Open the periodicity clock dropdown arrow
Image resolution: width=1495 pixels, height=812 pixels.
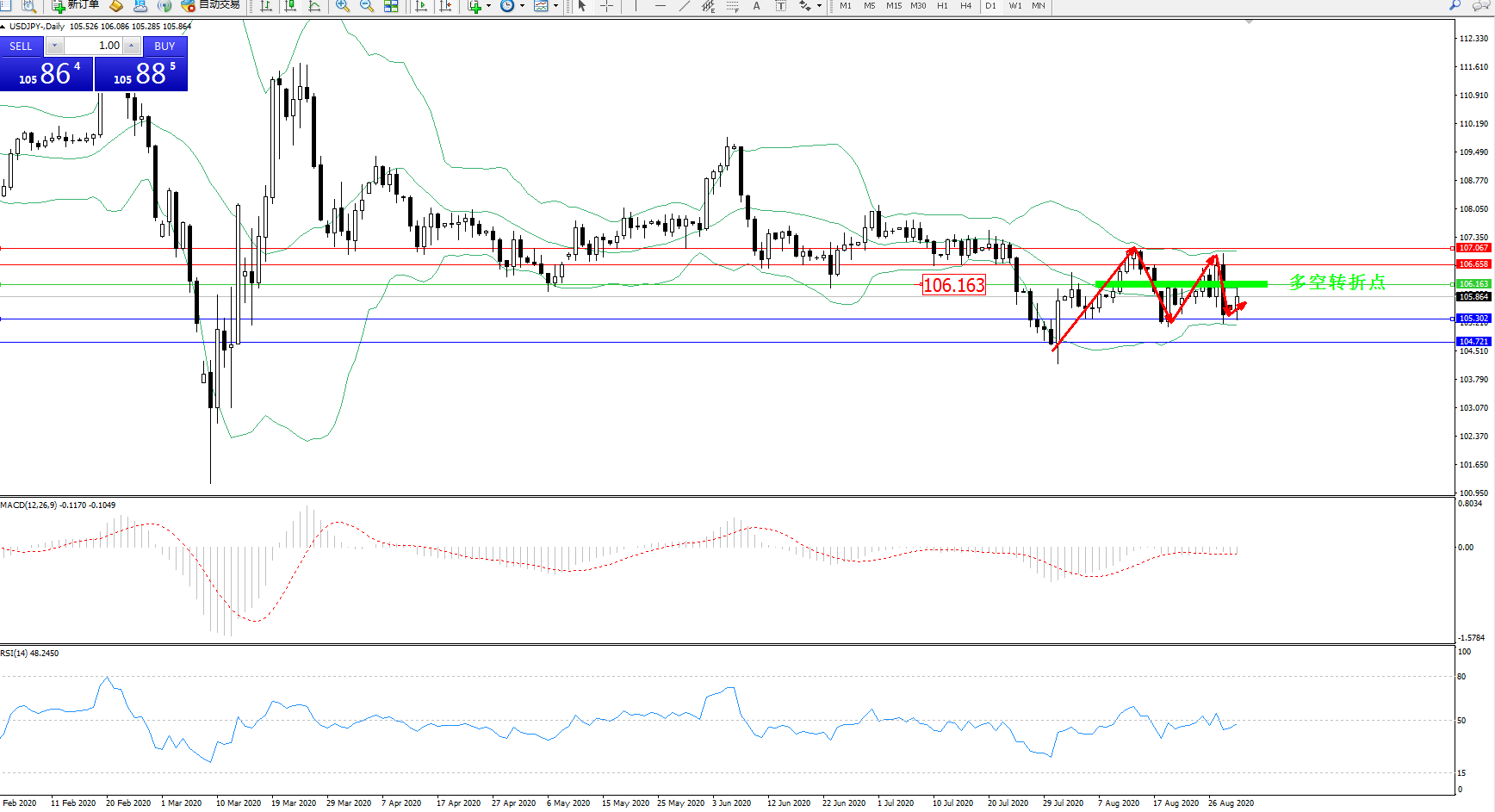[x=522, y=6]
